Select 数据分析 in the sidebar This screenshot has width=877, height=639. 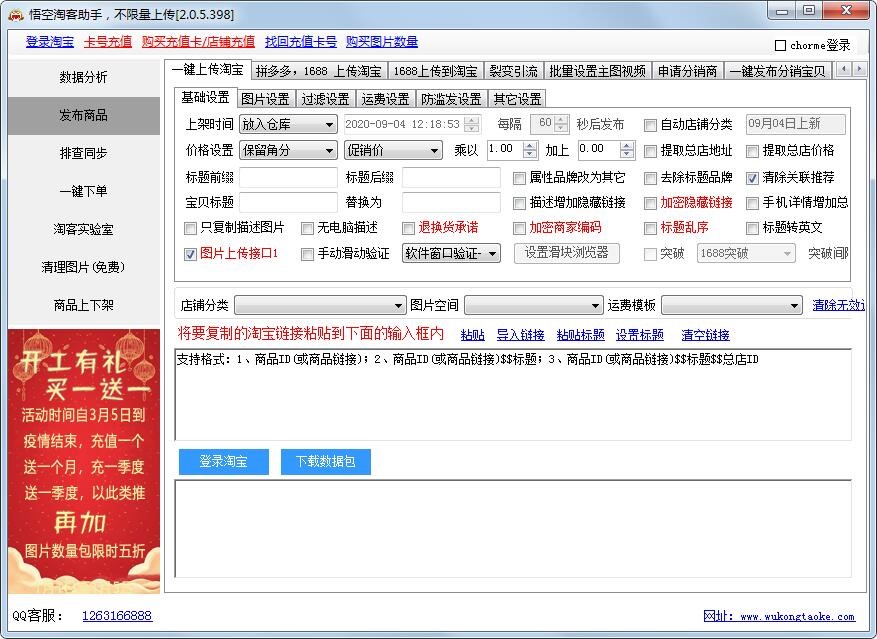83,78
